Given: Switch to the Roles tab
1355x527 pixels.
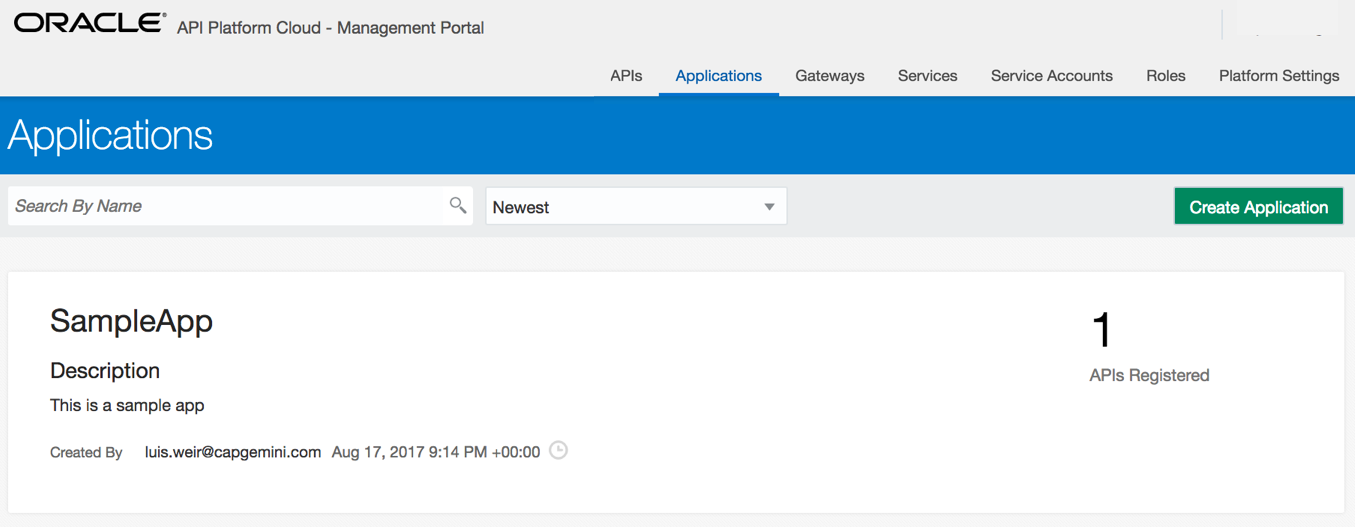Looking at the screenshot, I should point(1166,76).
